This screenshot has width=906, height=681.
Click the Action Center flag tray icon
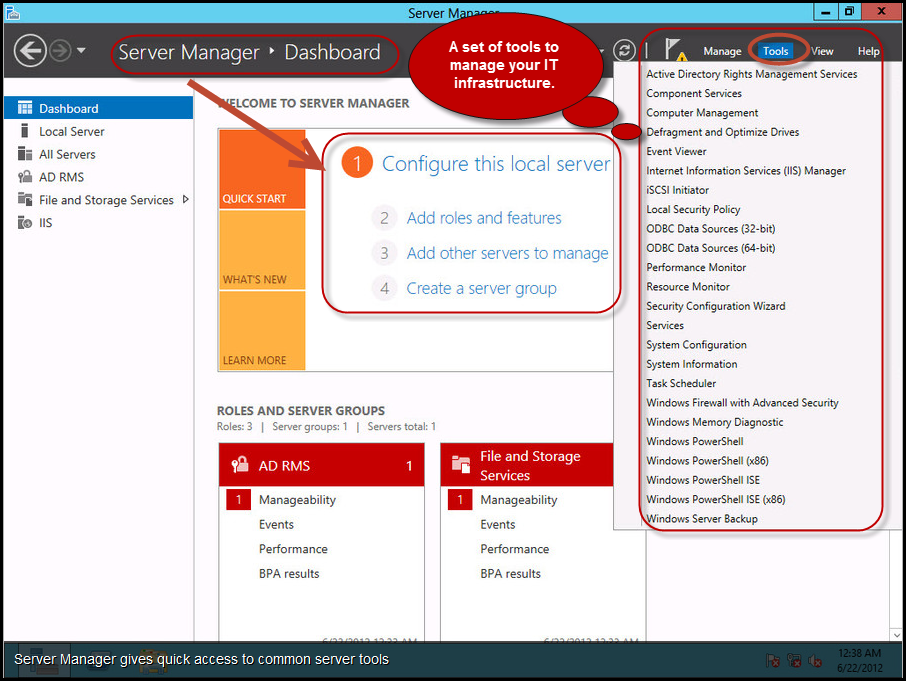point(773,660)
